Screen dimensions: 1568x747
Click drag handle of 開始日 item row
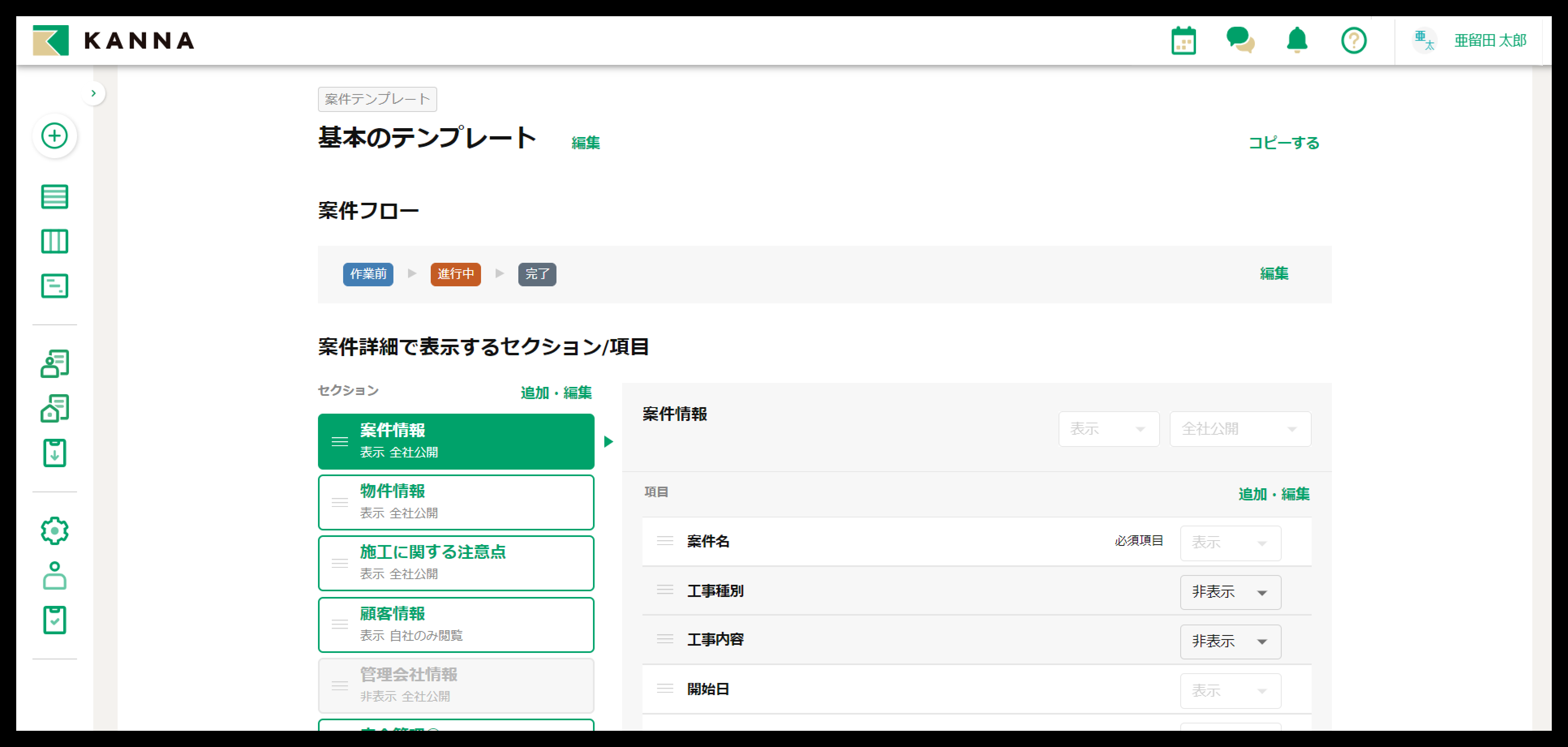tap(665, 689)
